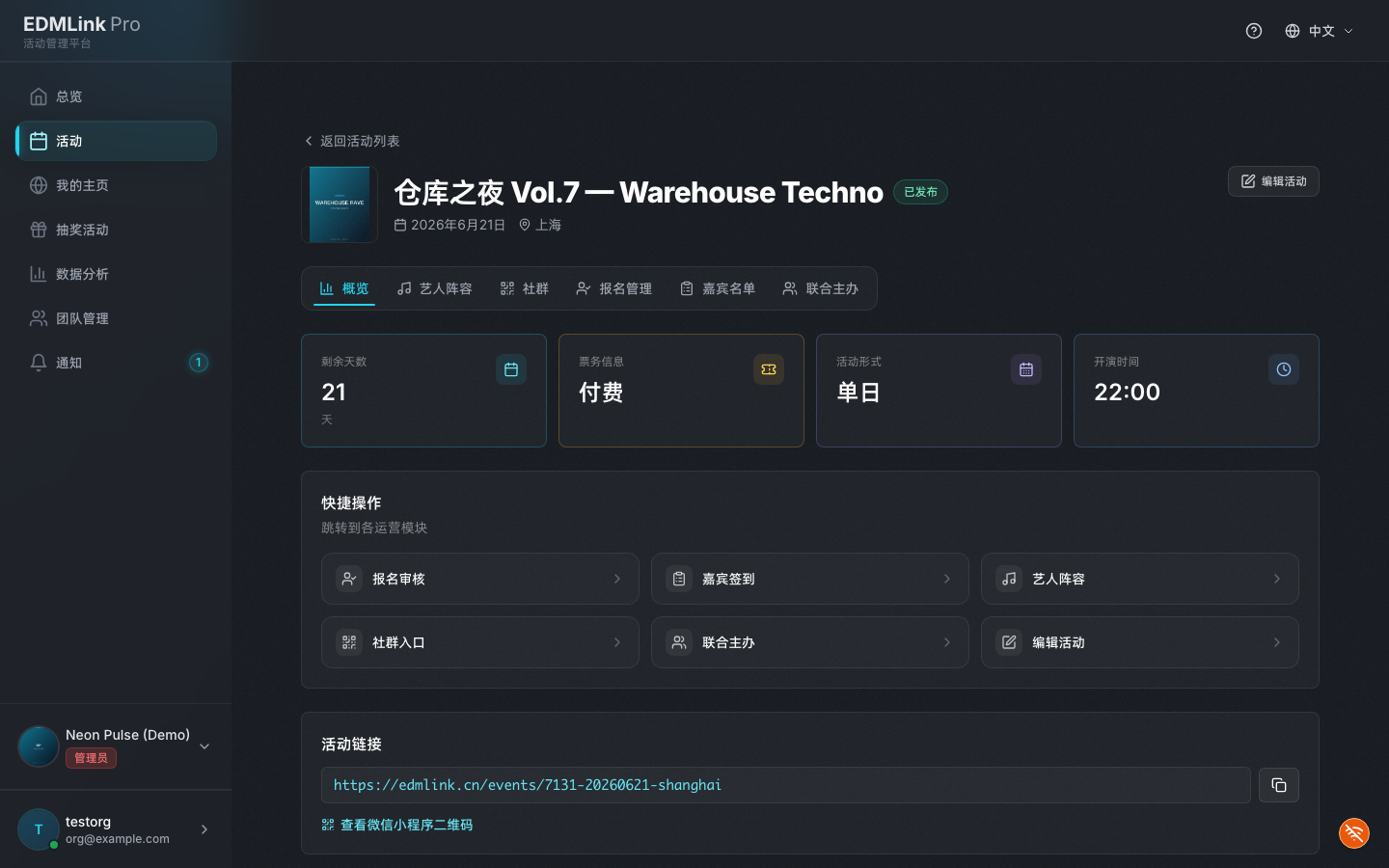This screenshot has width=1389, height=868.
Task: Switch to the 艺人阵容 tab
Action: (x=434, y=288)
